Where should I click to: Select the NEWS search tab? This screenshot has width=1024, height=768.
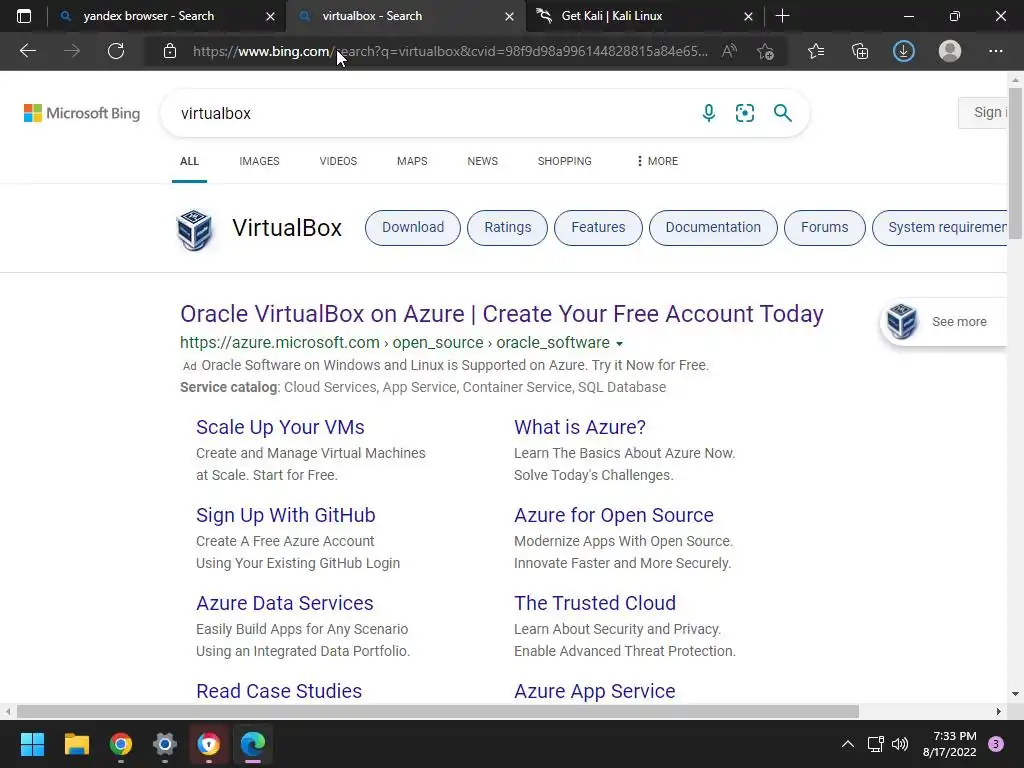tap(483, 161)
